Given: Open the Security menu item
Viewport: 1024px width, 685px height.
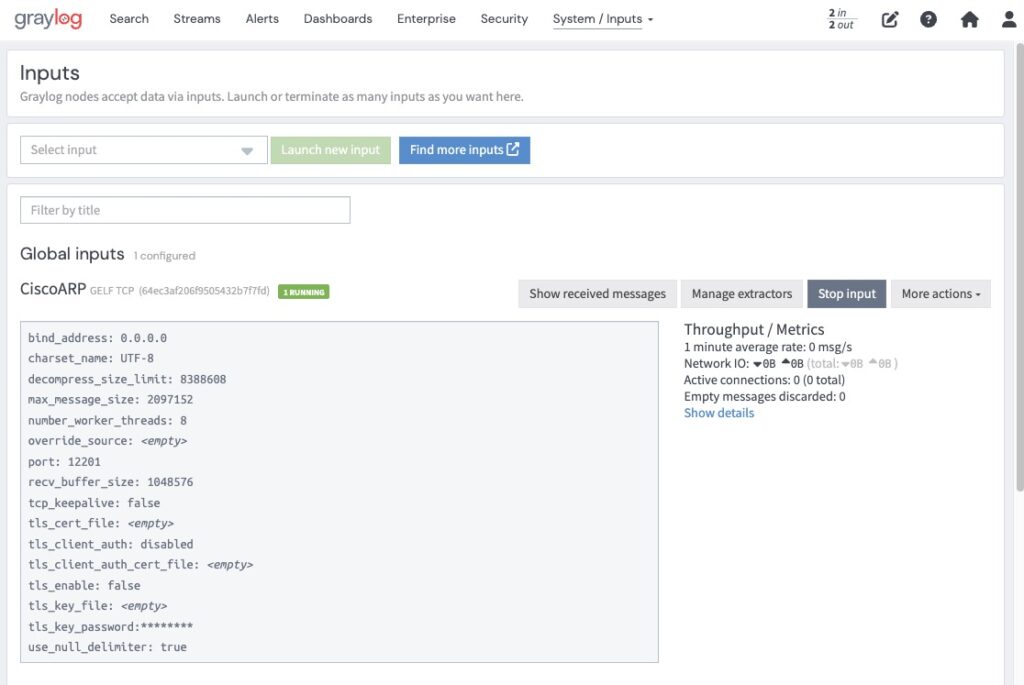Looking at the screenshot, I should [x=504, y=19].
